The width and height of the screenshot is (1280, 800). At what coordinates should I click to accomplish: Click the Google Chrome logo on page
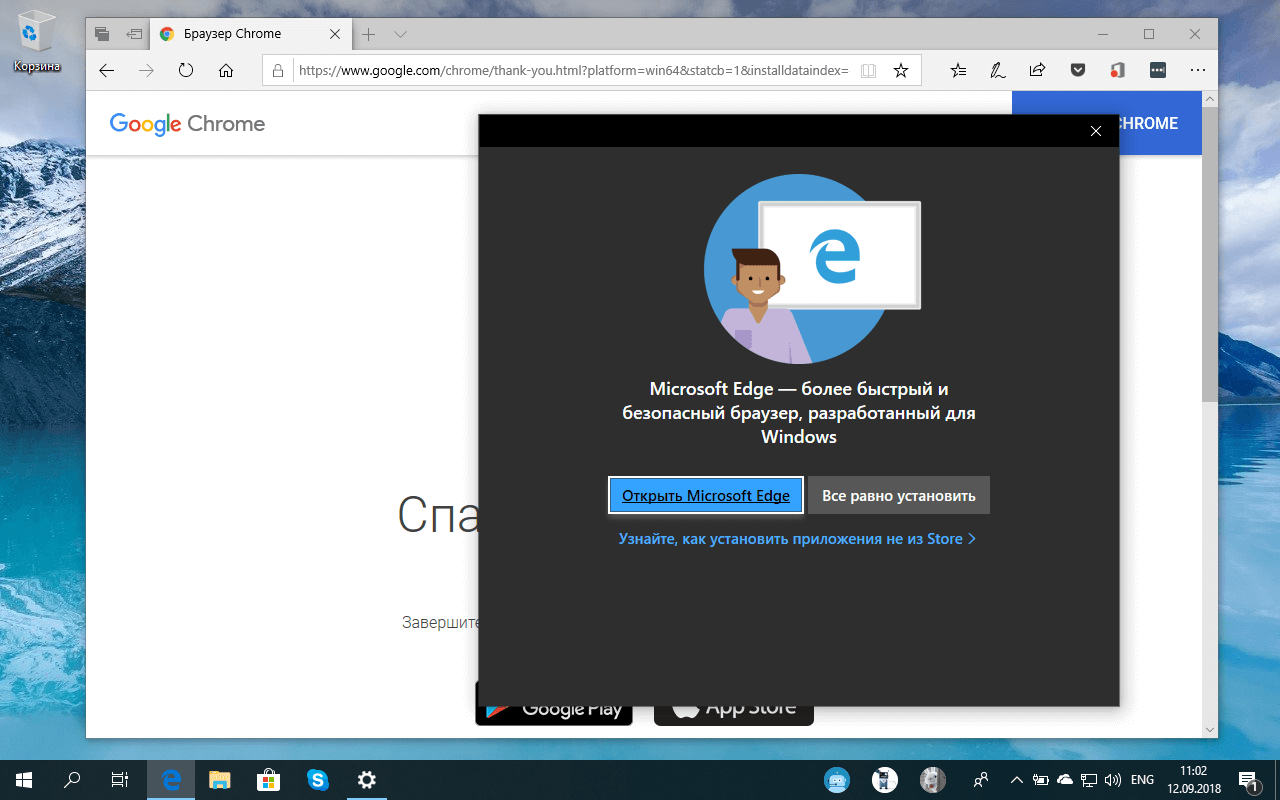coord(187,124)
